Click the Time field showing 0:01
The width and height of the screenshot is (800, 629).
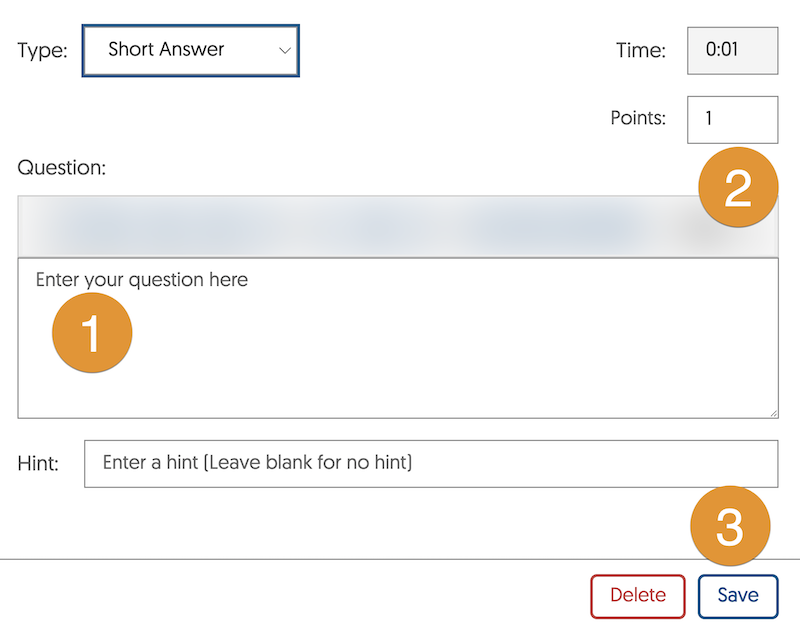point(731,49)
